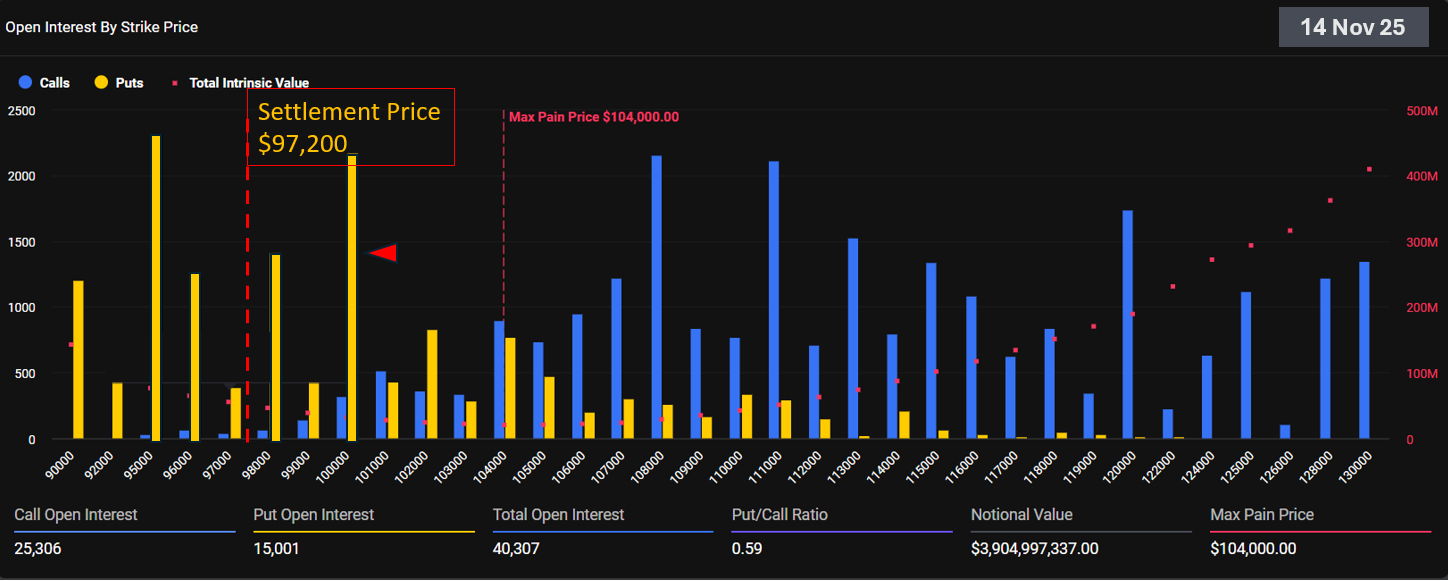Click the blue call bar at 111000
This screenshot has width=1448, height=581.
click(774, 300)
